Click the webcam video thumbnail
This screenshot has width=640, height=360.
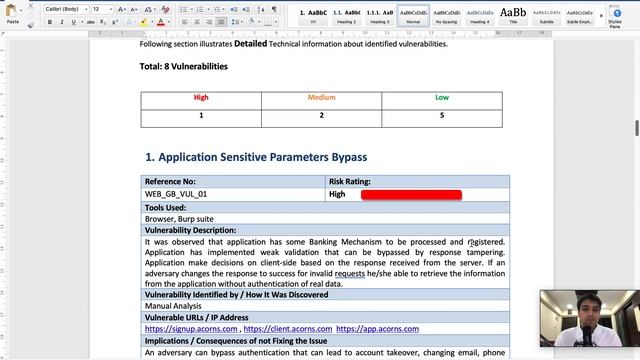(x=589, y=318)
